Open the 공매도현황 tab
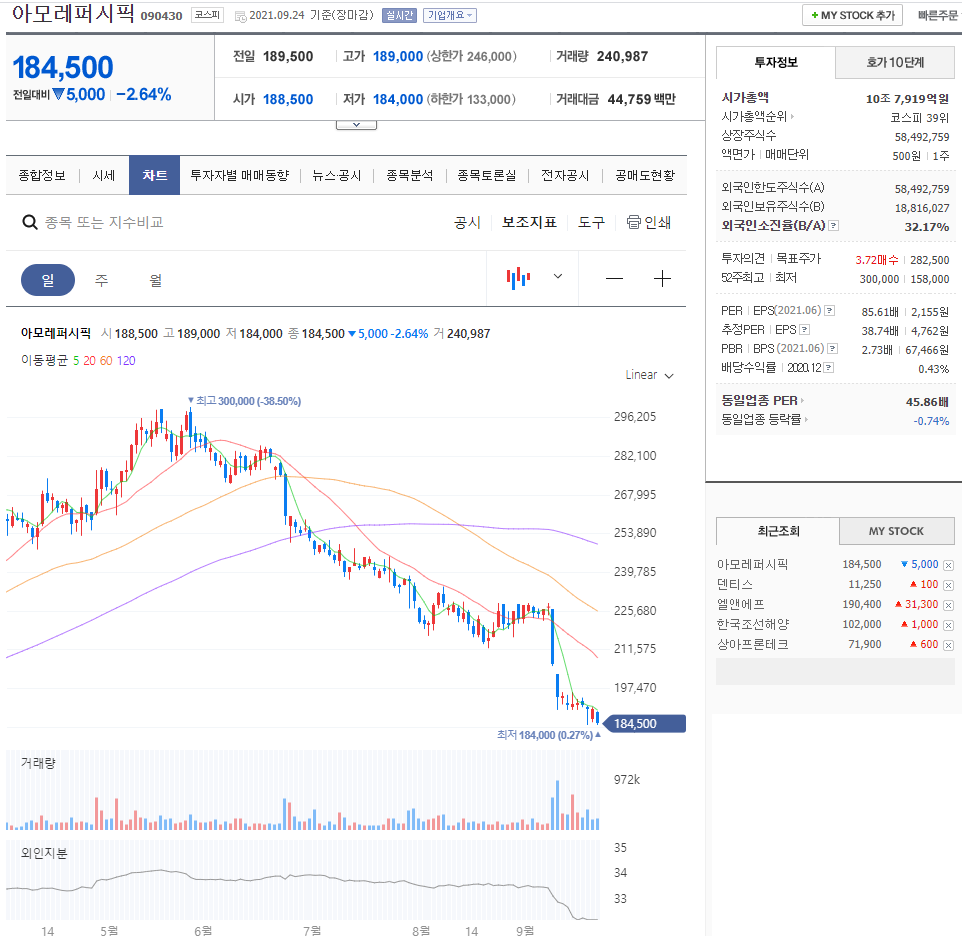The width and height of the screenshot is (962, 936). click(x=645, y=175)
